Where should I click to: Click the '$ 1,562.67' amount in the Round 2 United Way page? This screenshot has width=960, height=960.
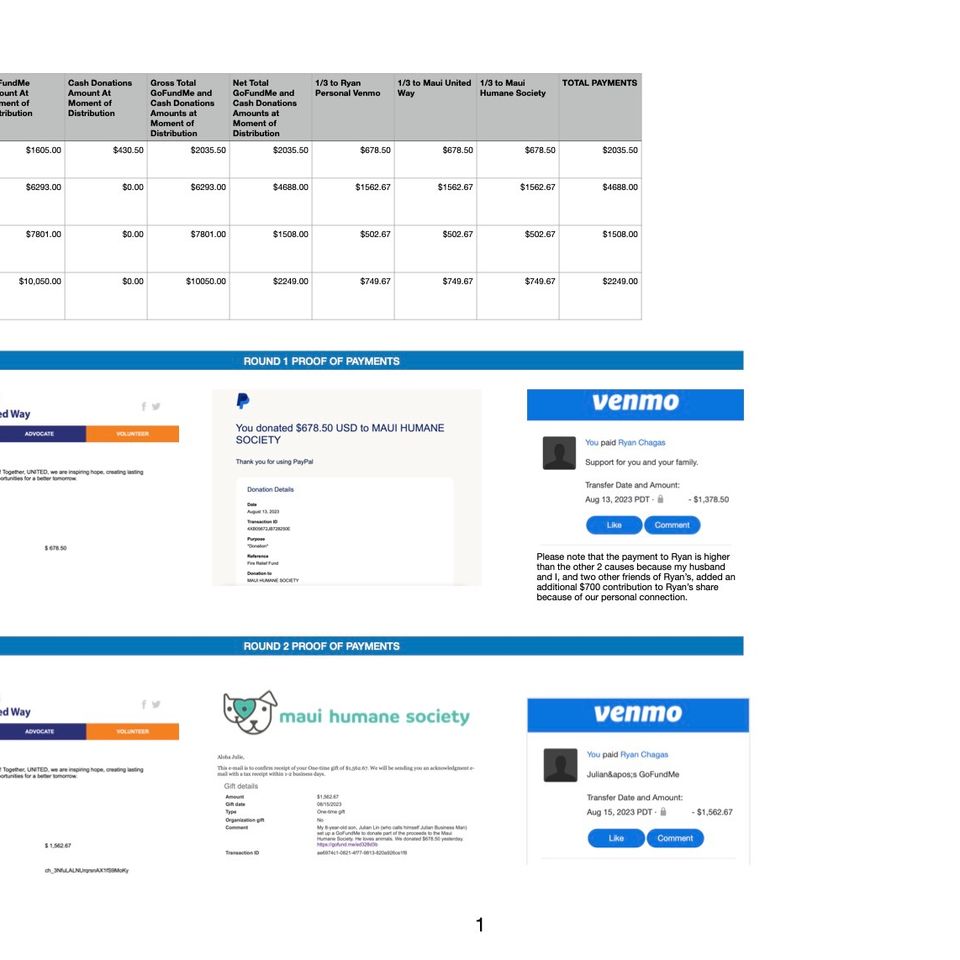coord(58,846)
